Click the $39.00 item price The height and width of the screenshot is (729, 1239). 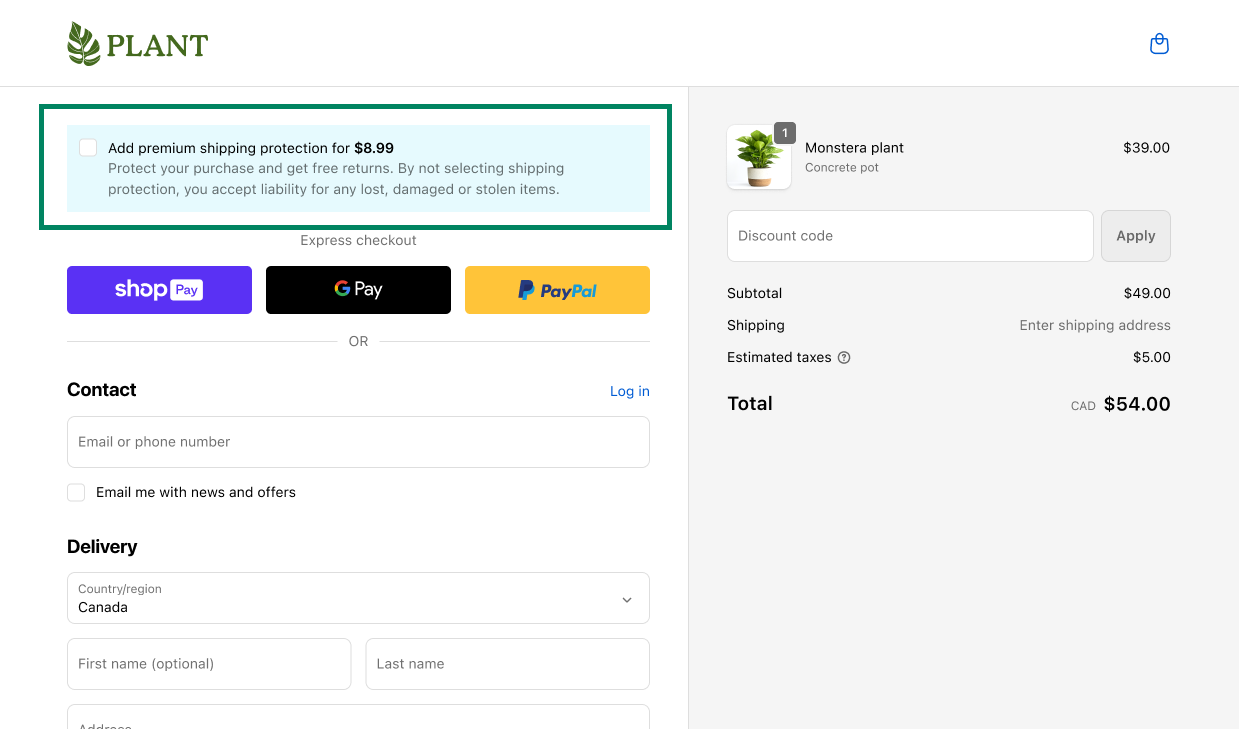point(1146,147)
